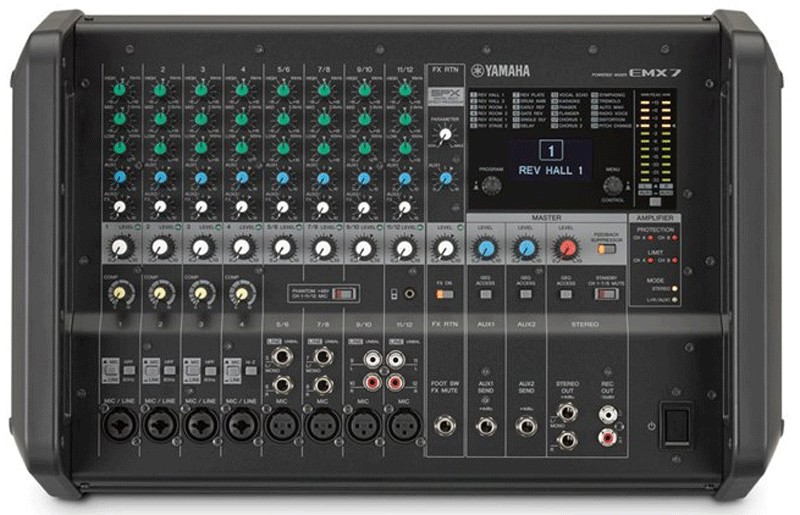Toggle the FEEDBACK SUPPRESSOR switch
The image size is (800, 515).
click(607, 249)
